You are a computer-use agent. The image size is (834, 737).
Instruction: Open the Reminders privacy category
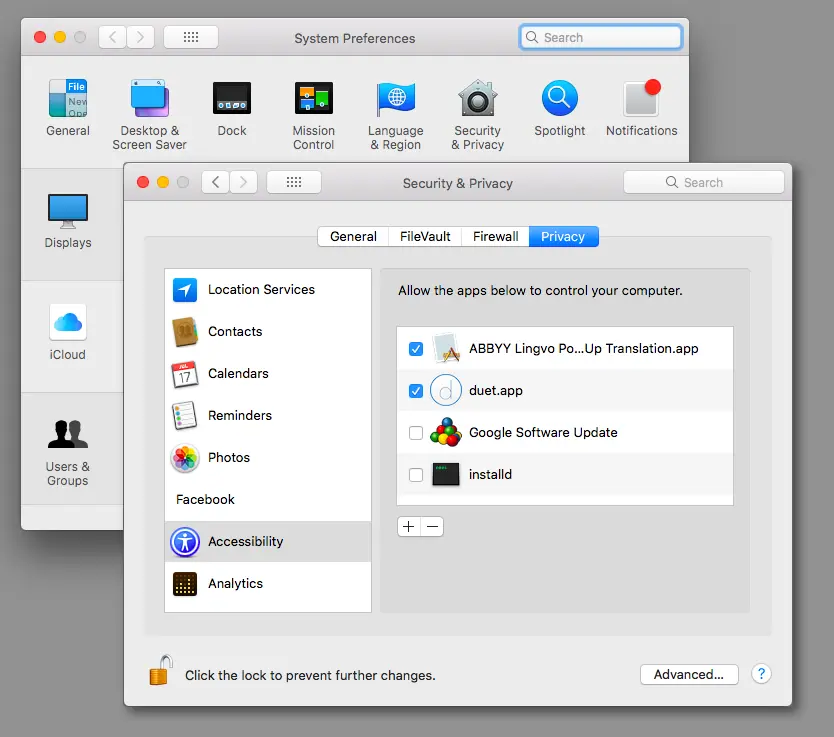click(x=240, y=416)
